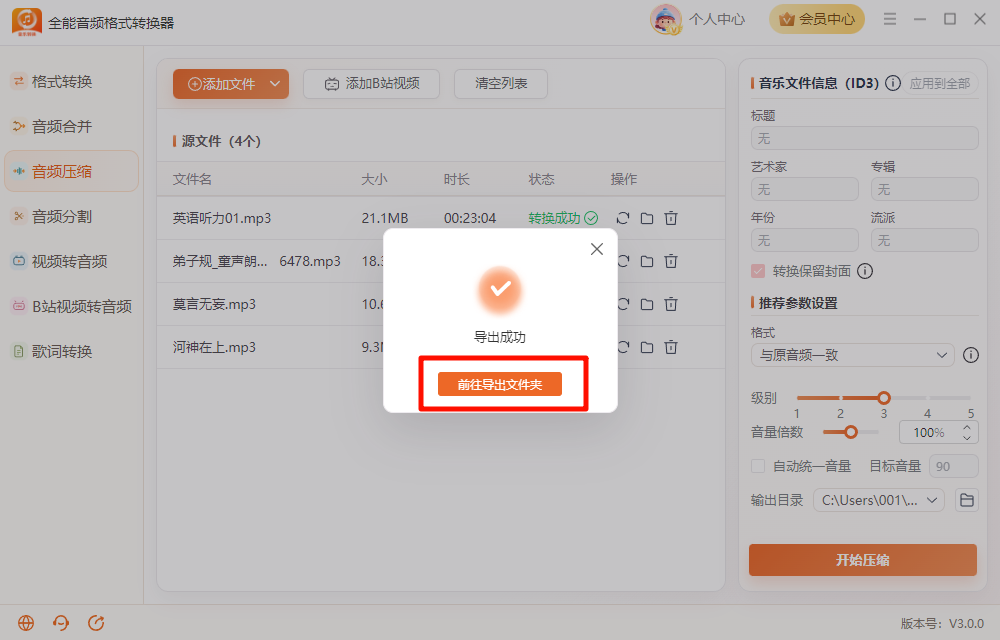Click the retry icon for 英语听力01.mp3

tap(623, 218)
